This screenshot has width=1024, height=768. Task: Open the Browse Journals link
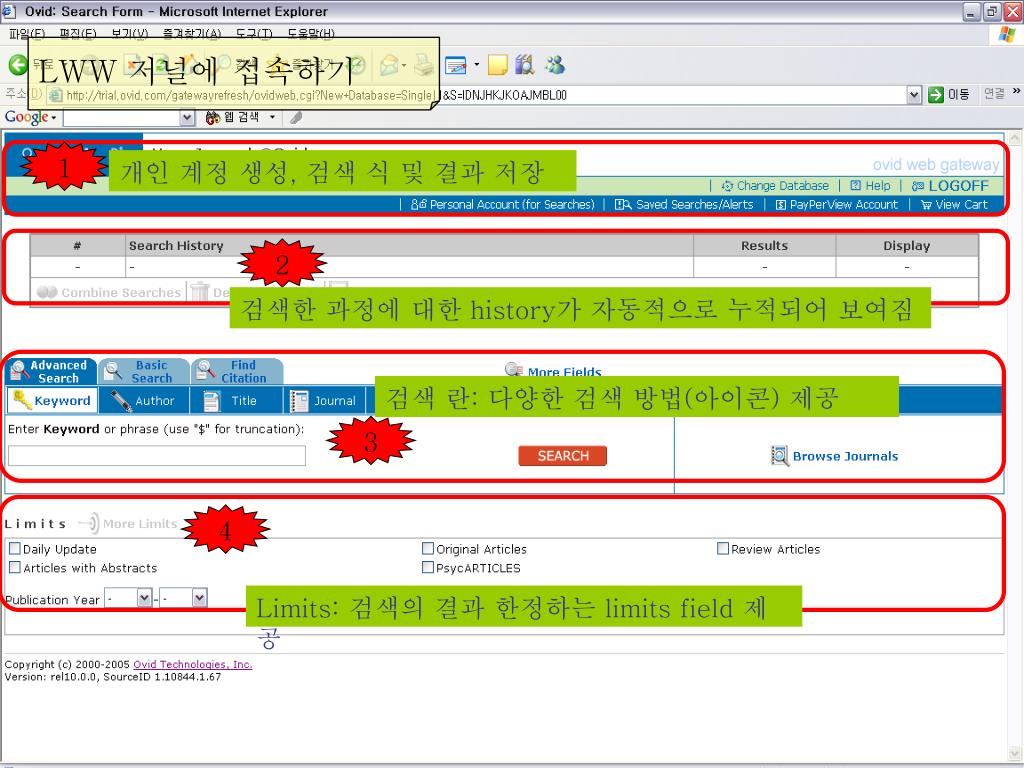845,456
